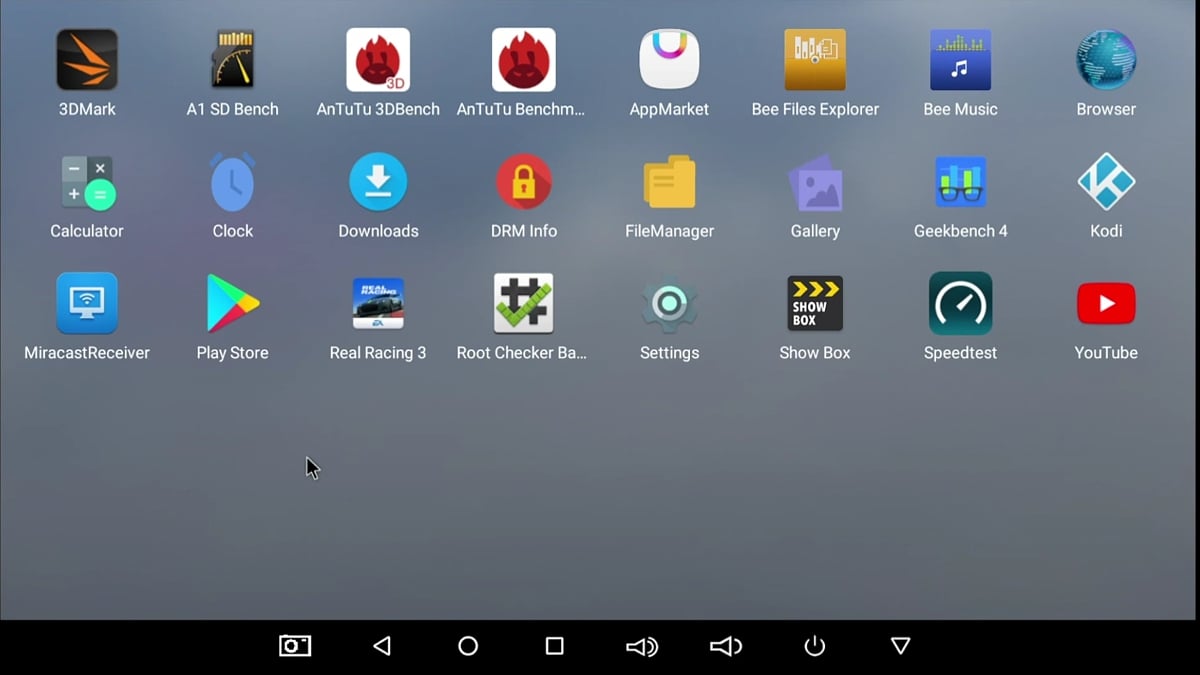Click the "Show Box" label text
This screenshot has height=675, width=1200.
click(815, 353)
